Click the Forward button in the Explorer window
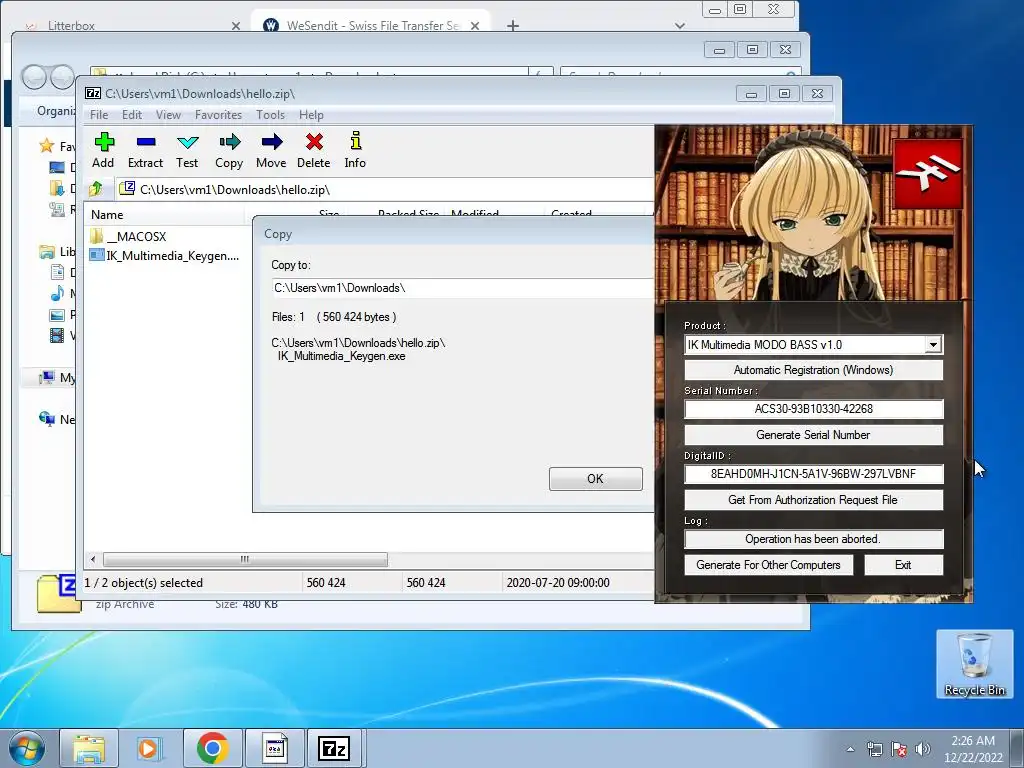Image resolution: width=1024 pixels, height=768 pixels. click(63, 78)
